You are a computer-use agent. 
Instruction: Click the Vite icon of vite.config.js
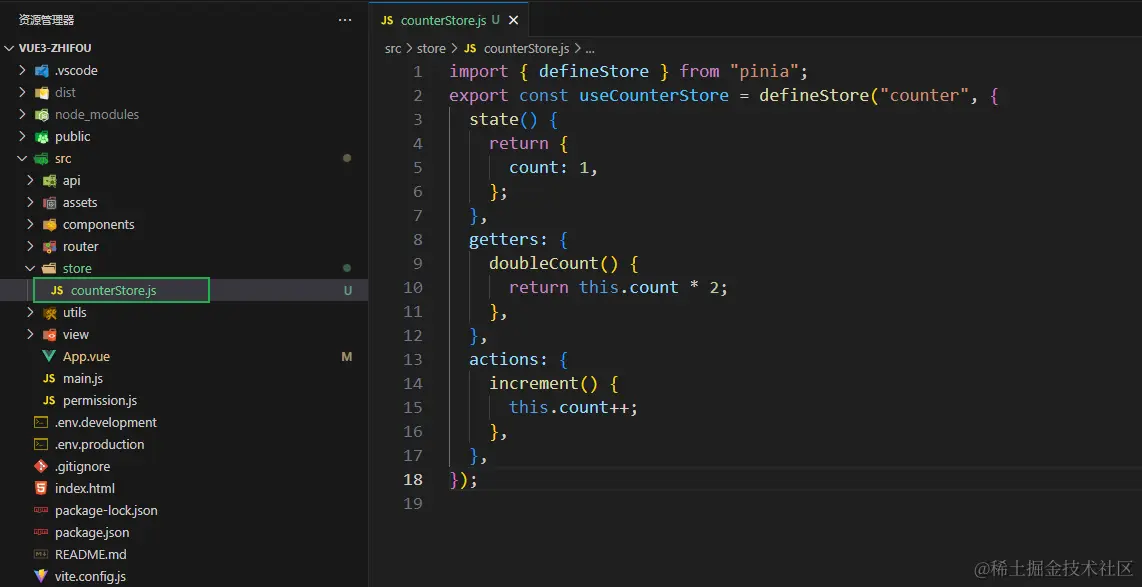[x=42, y=576]
